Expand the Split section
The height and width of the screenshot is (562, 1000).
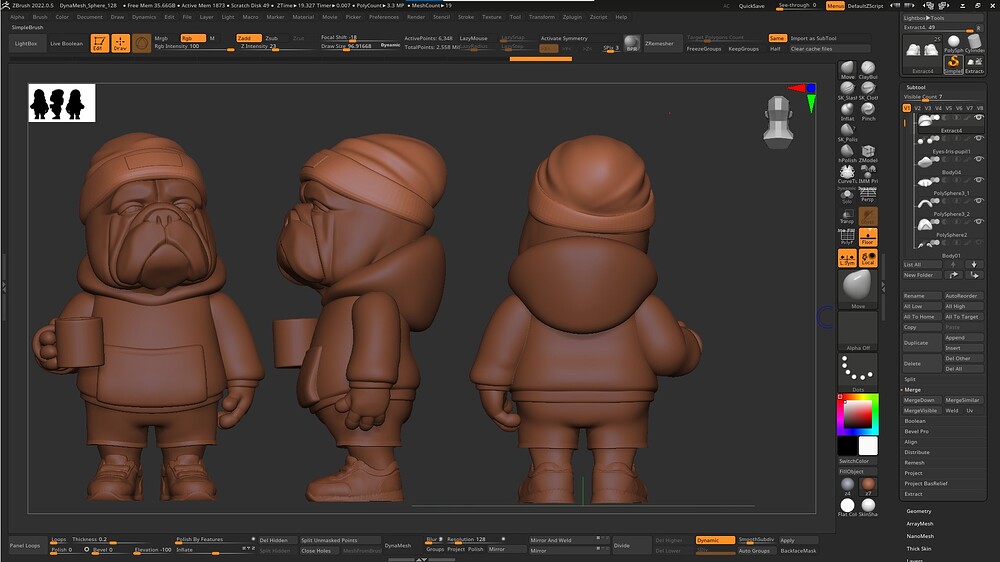pyautogui.click(x=909, y=379)
